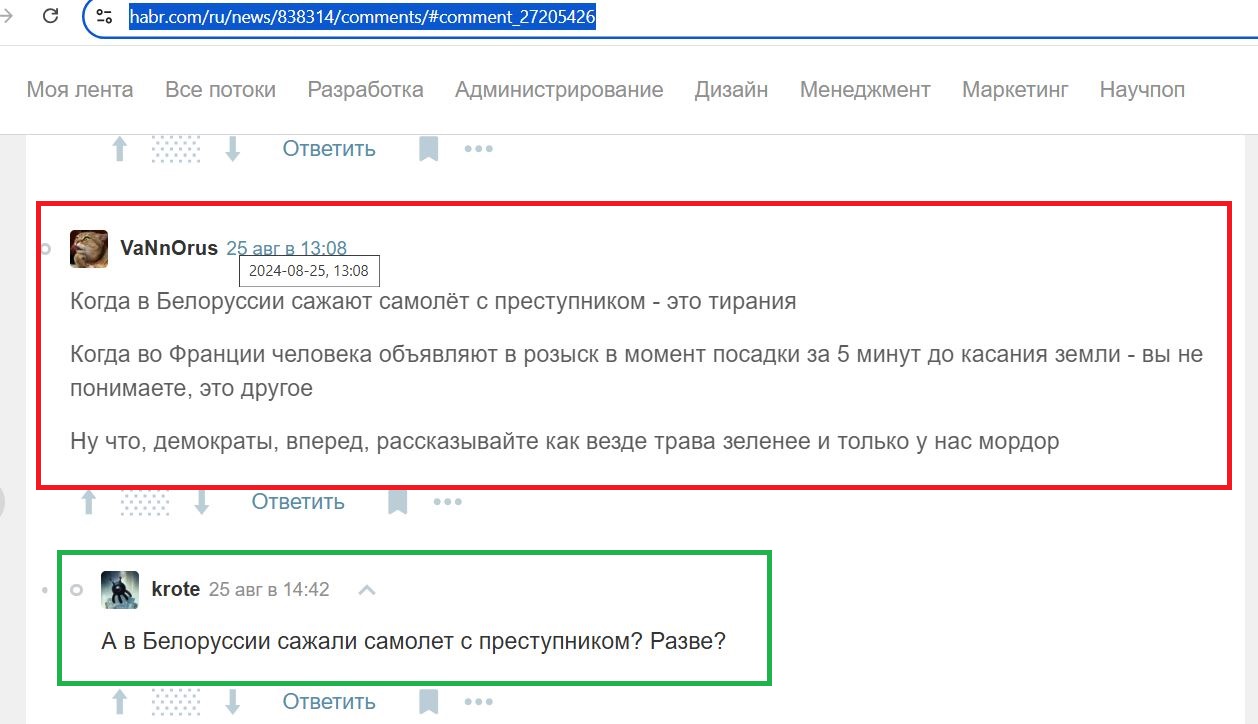
Task: Open more options for VaNnOrus comment
Action: click(448, 502)
